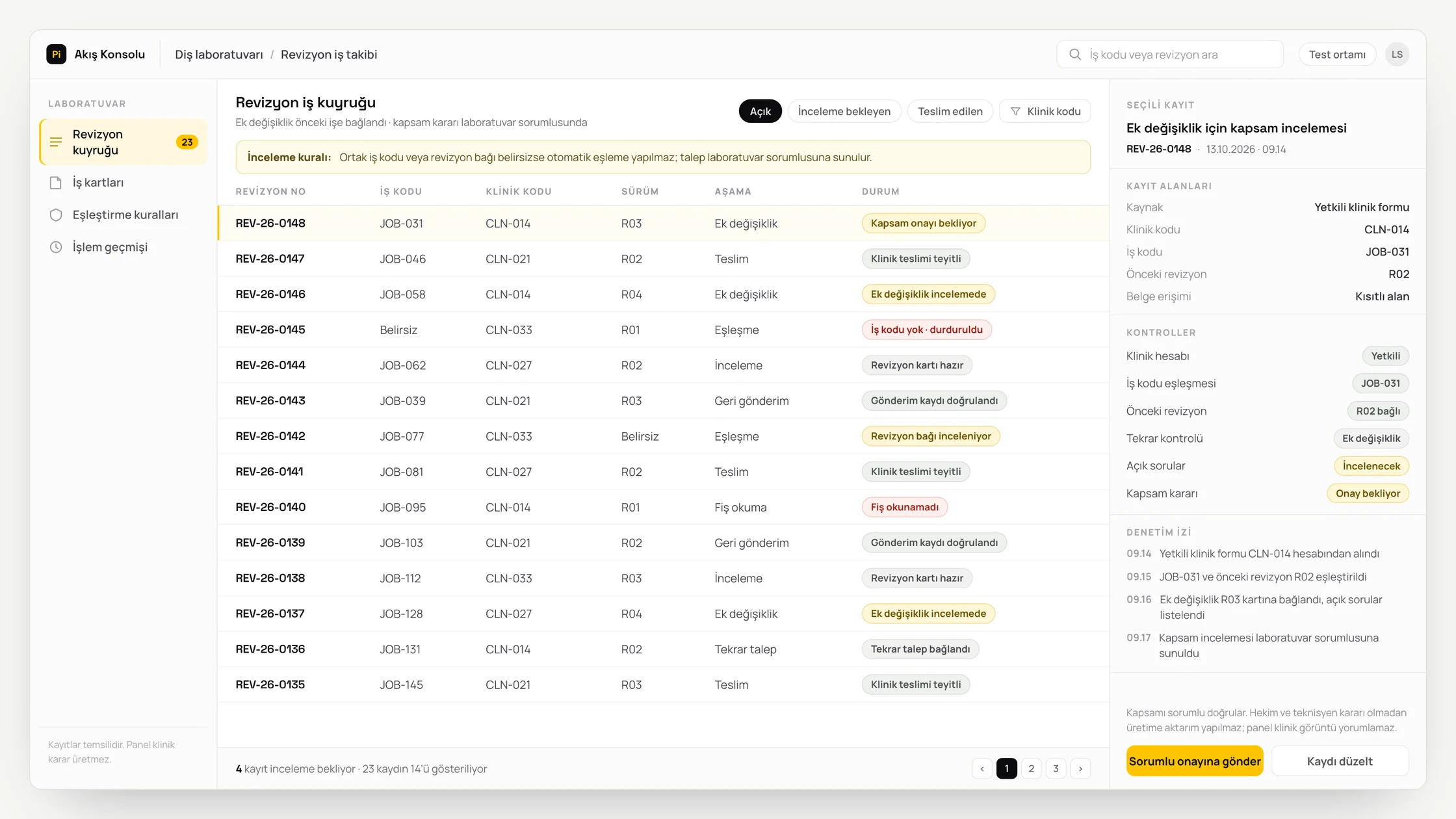Select the Teslim edilen filter

click(x=950, y=112)
